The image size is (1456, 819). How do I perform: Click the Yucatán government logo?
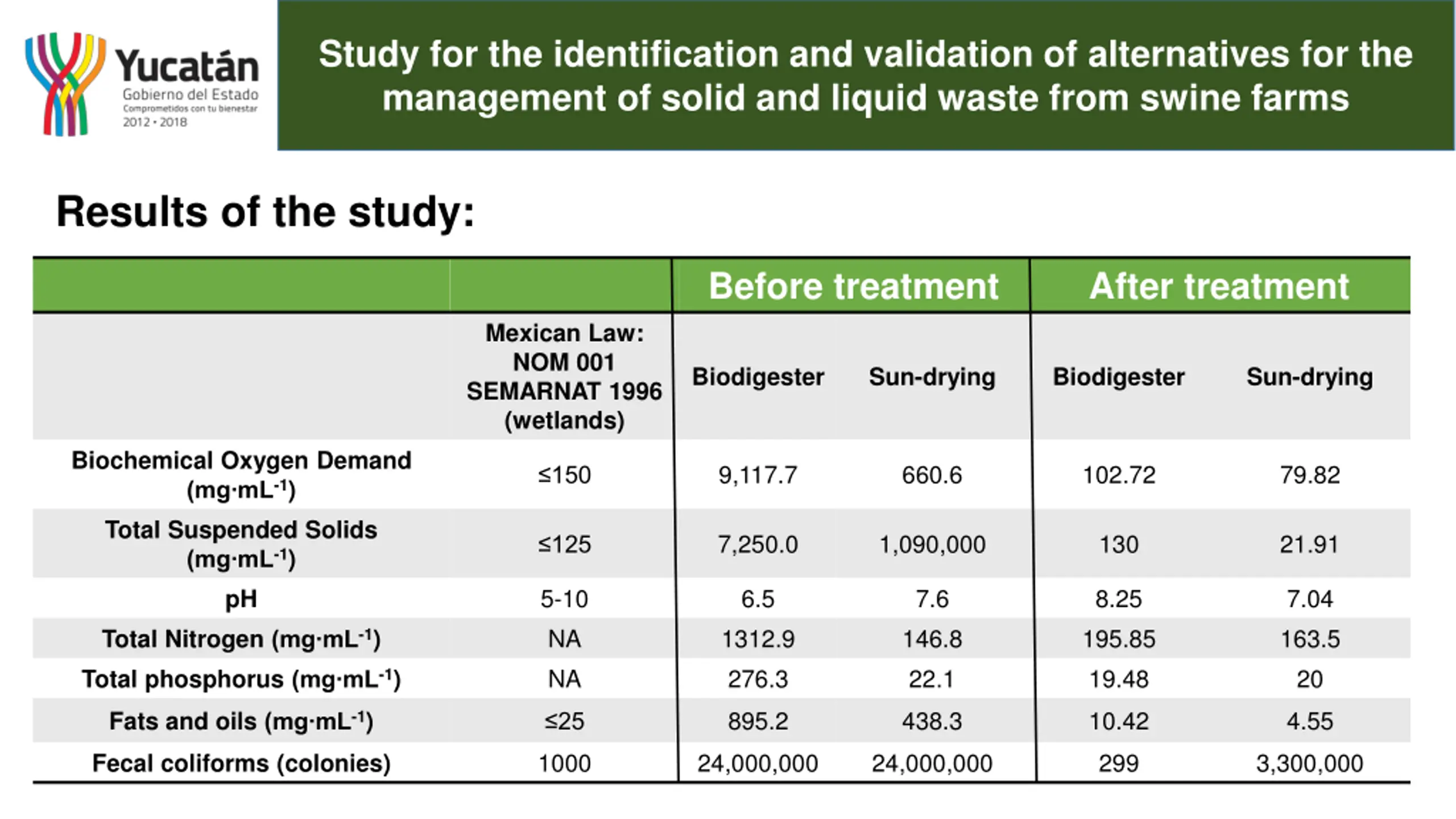point(141,84)
